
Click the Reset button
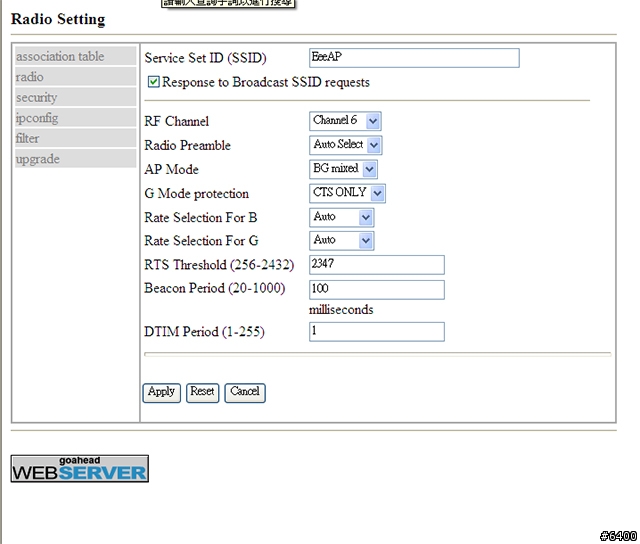pyautogui.click(x=202, y=393)
